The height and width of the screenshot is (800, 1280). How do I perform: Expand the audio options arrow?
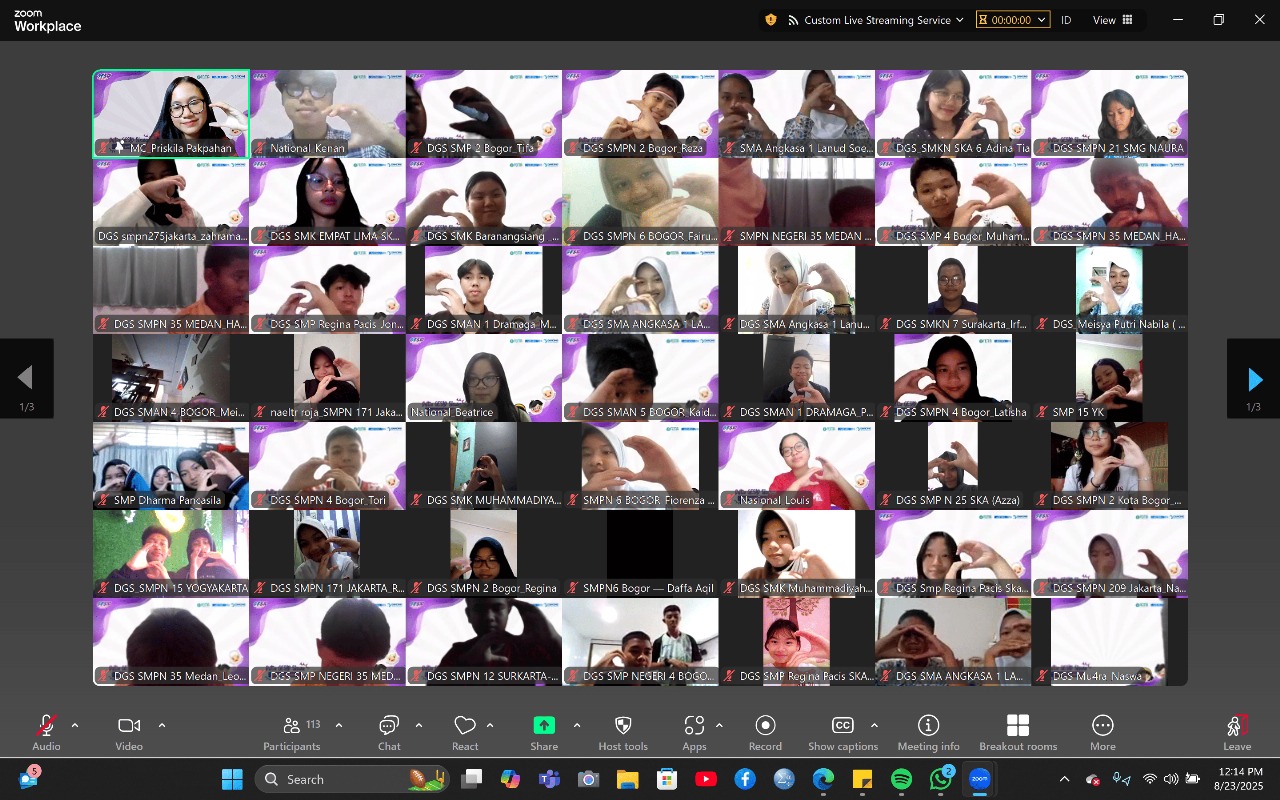coord(75,725)
